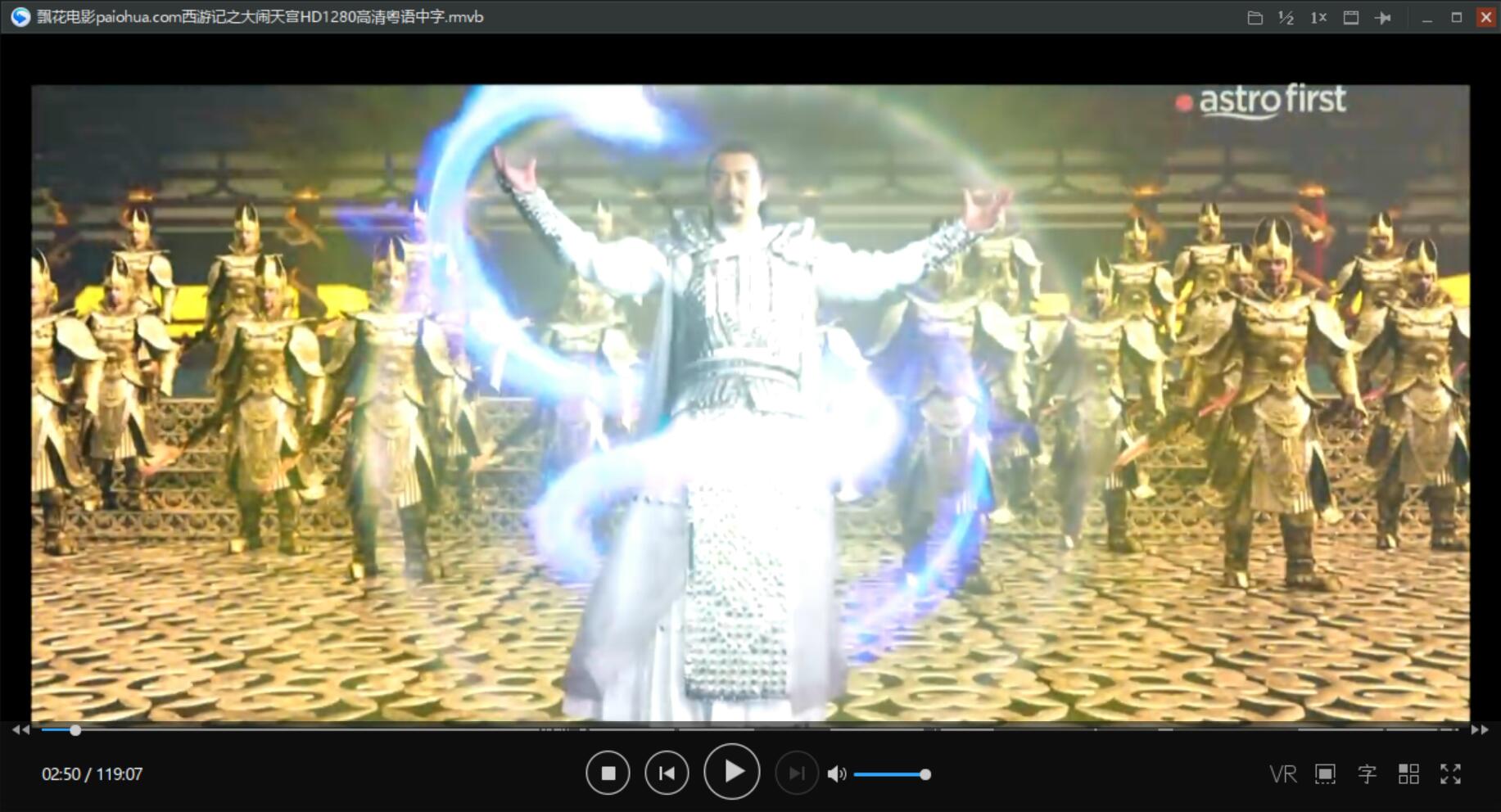
Task: Click the 02:50 / 119:07 time display
Action: 93,774
